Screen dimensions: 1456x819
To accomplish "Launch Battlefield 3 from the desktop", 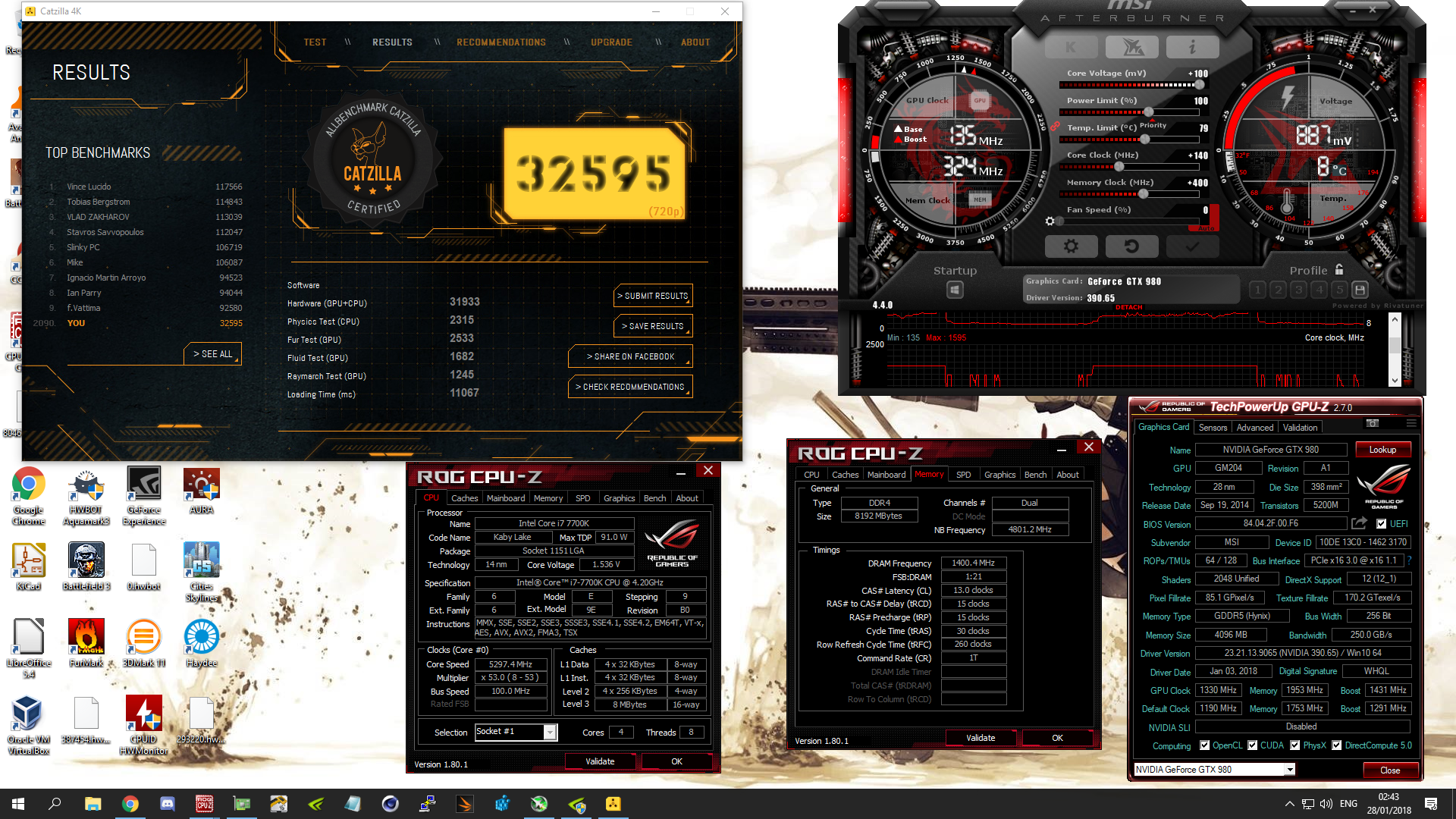I will click(86, 567).
